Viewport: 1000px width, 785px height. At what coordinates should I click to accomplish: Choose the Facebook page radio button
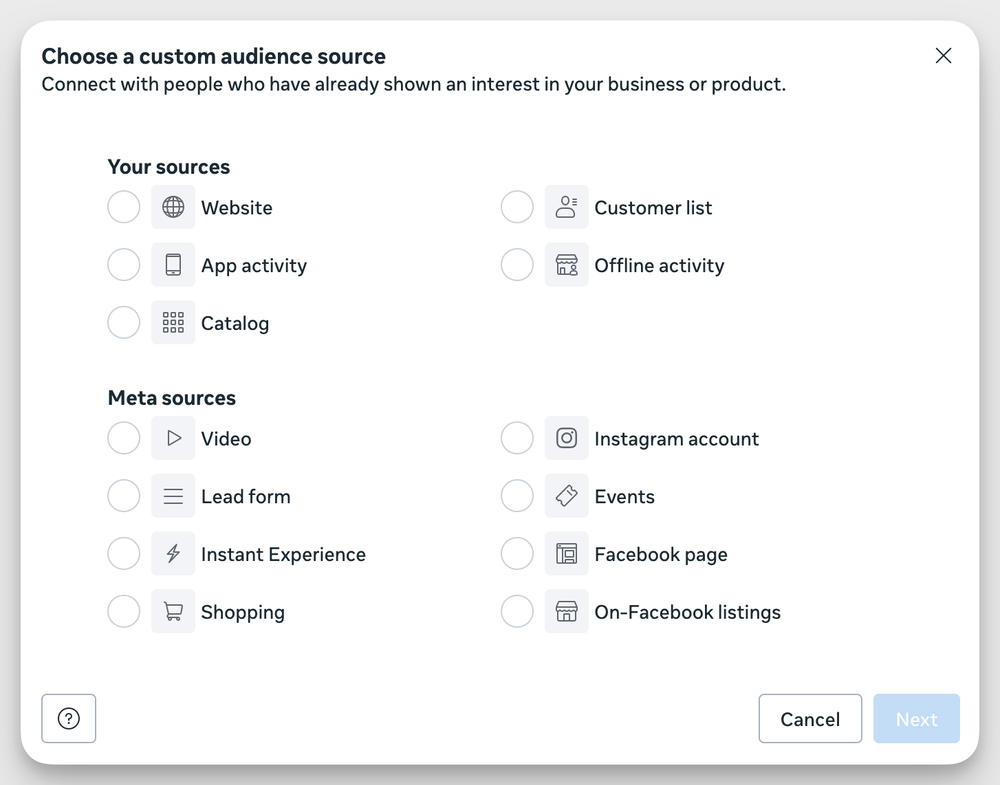click(517, 554)
